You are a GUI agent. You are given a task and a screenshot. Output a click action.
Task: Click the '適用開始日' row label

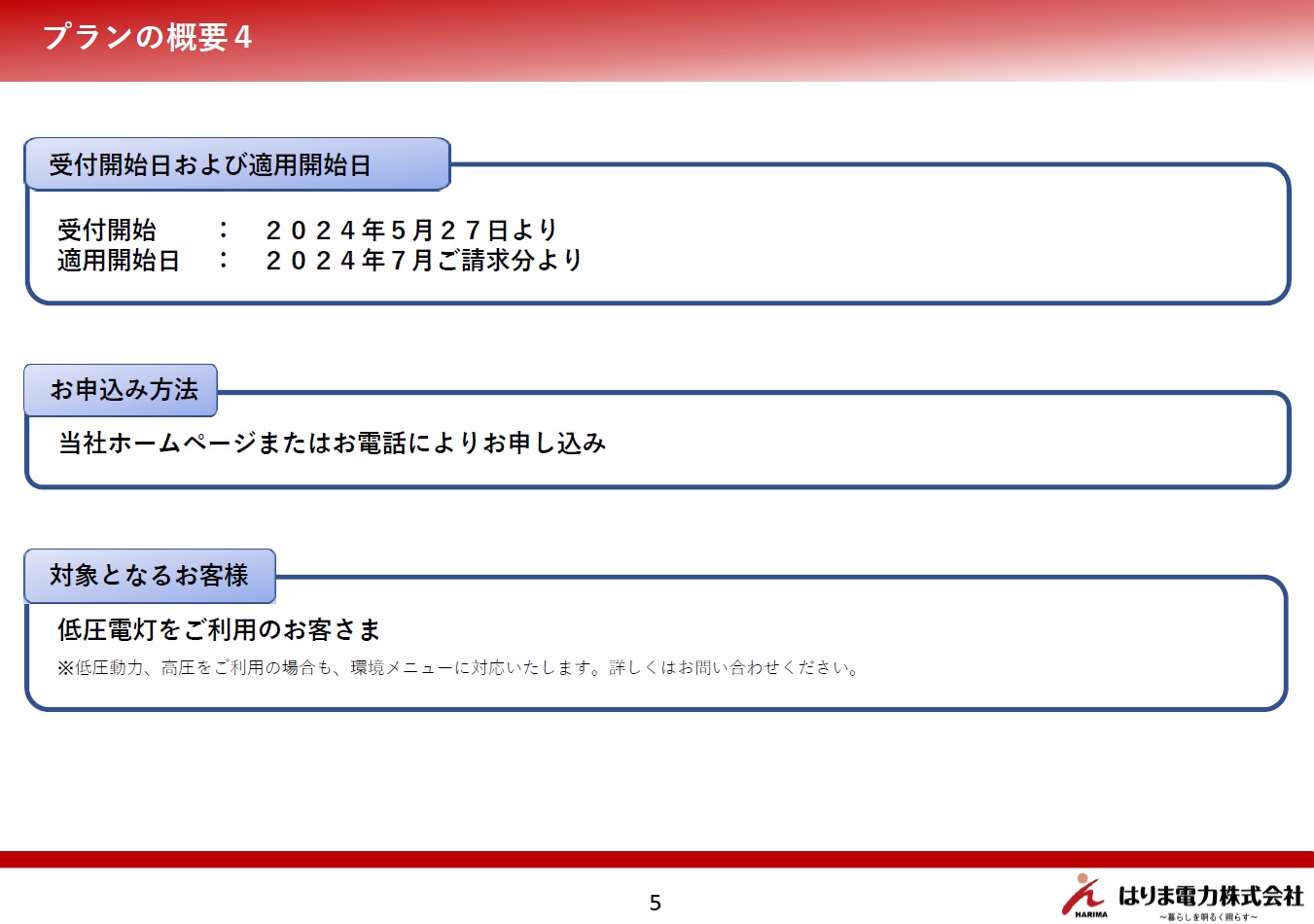click(x=119, y=261)
